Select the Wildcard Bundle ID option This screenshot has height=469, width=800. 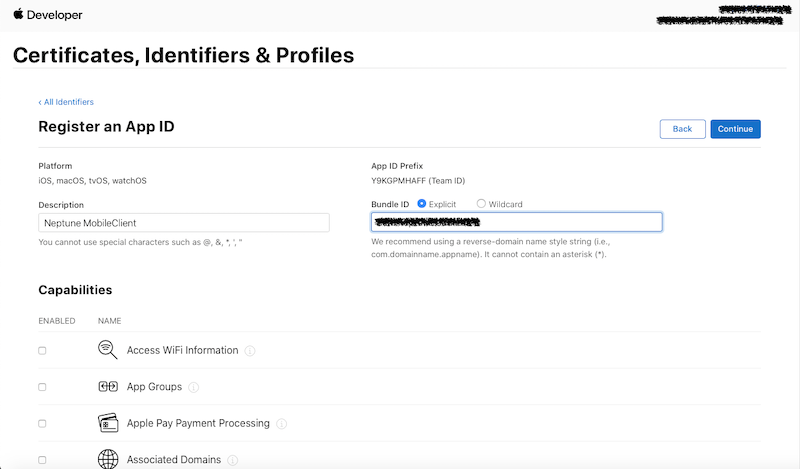481,204
